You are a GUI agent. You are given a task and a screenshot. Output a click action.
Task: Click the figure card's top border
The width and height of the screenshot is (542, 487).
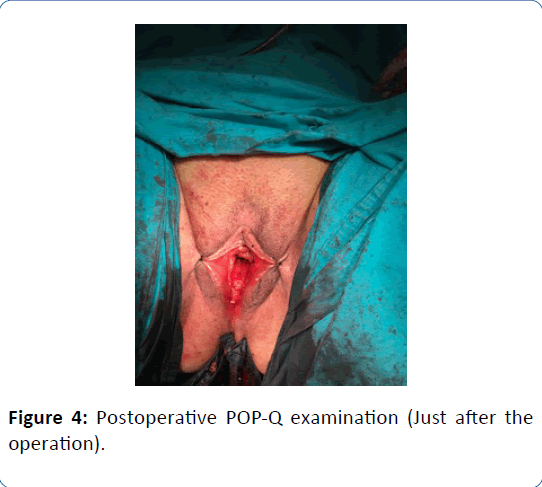coord(271,1)
